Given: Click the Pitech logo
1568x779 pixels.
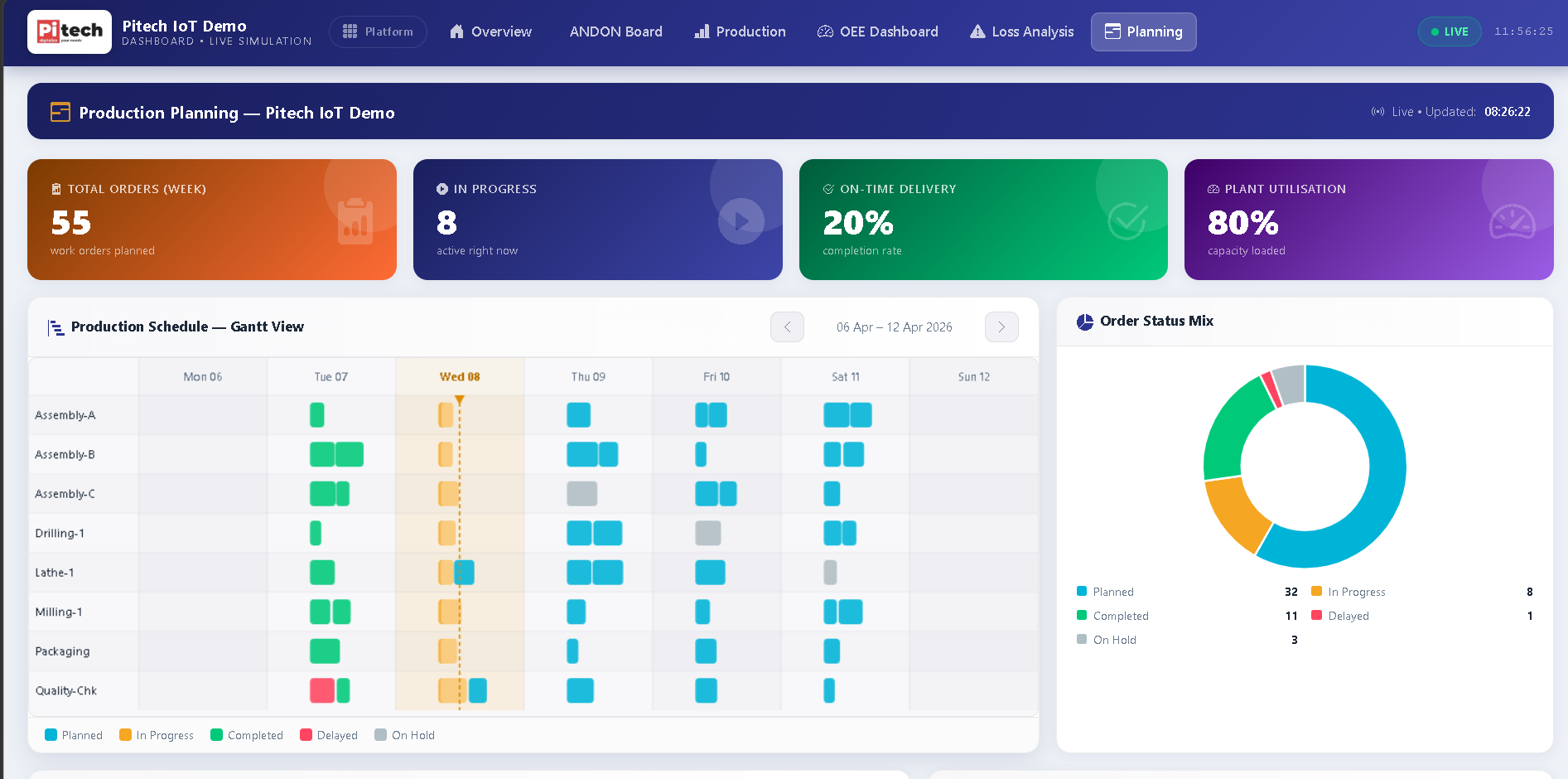Looking at the screenshot, I should point(70,31).
